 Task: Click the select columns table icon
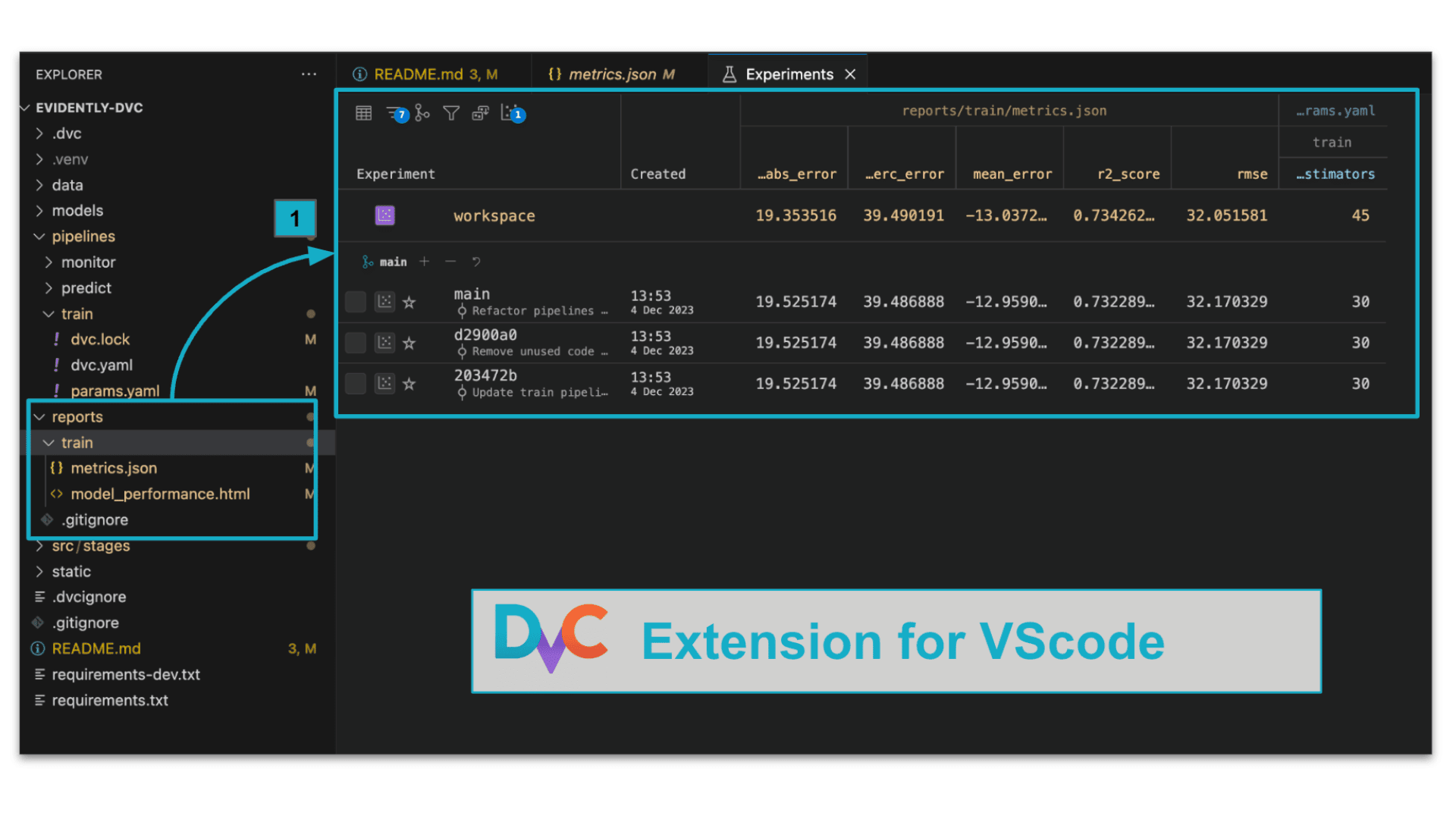(x=364, y=114)
